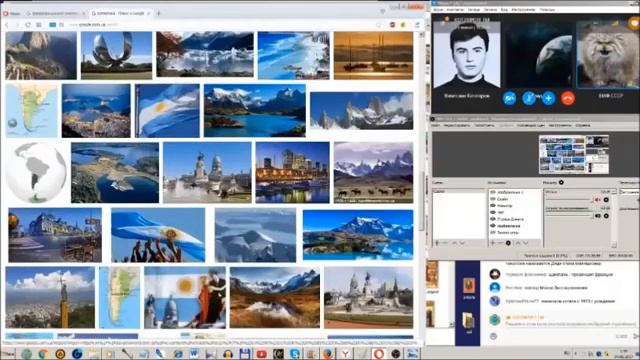Hide the 'чат' source
The image size is (640, 360).
click(x=493, y=212)
